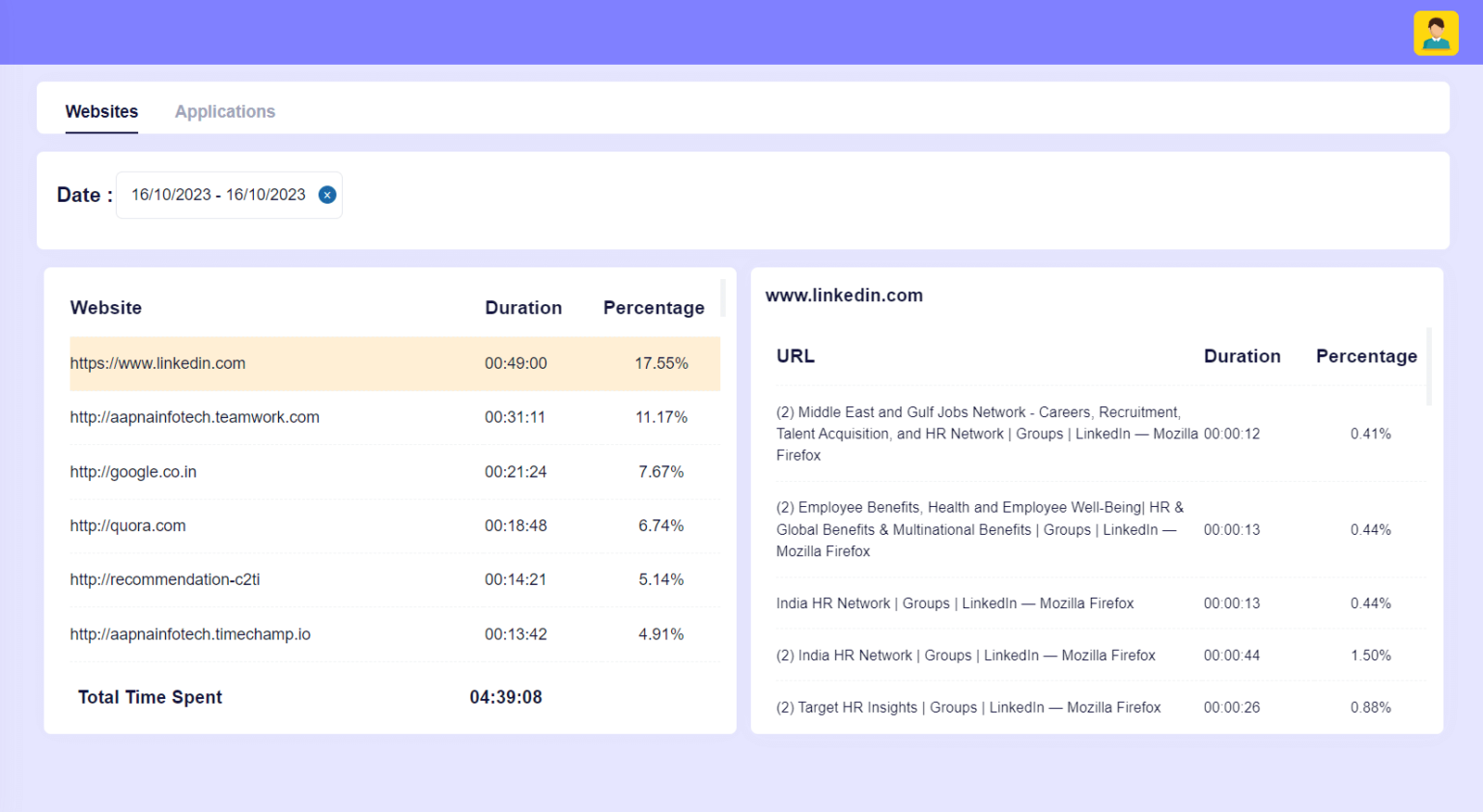Clear the date range with the x icon
The height and width of the screenshot is (812, 1483).
pyautogui.click(x=327, y=195)
